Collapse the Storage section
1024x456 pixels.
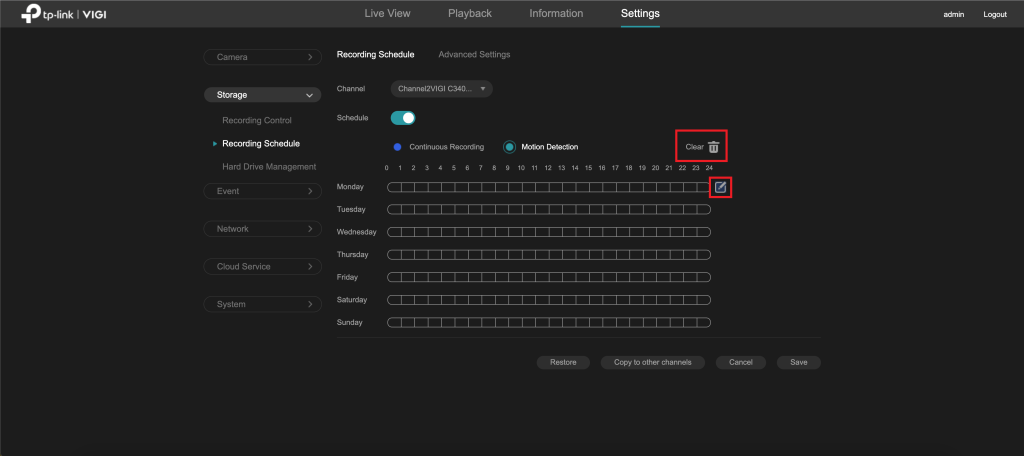pyautogui.click(x=263, y=95)
